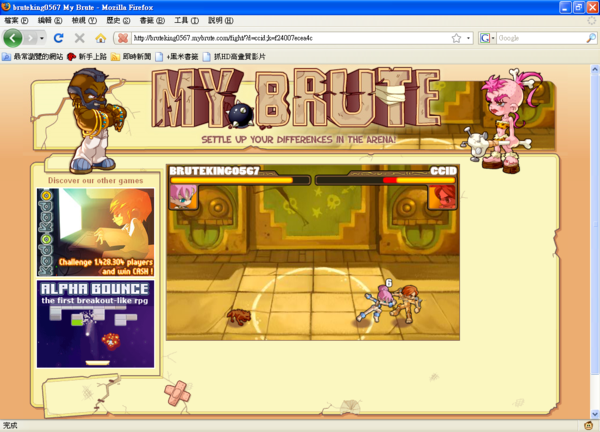This screenshot has height=432, width=600.
Task: Click the 抓HD高畫質影片 bookmark
Action: [234, 57]
